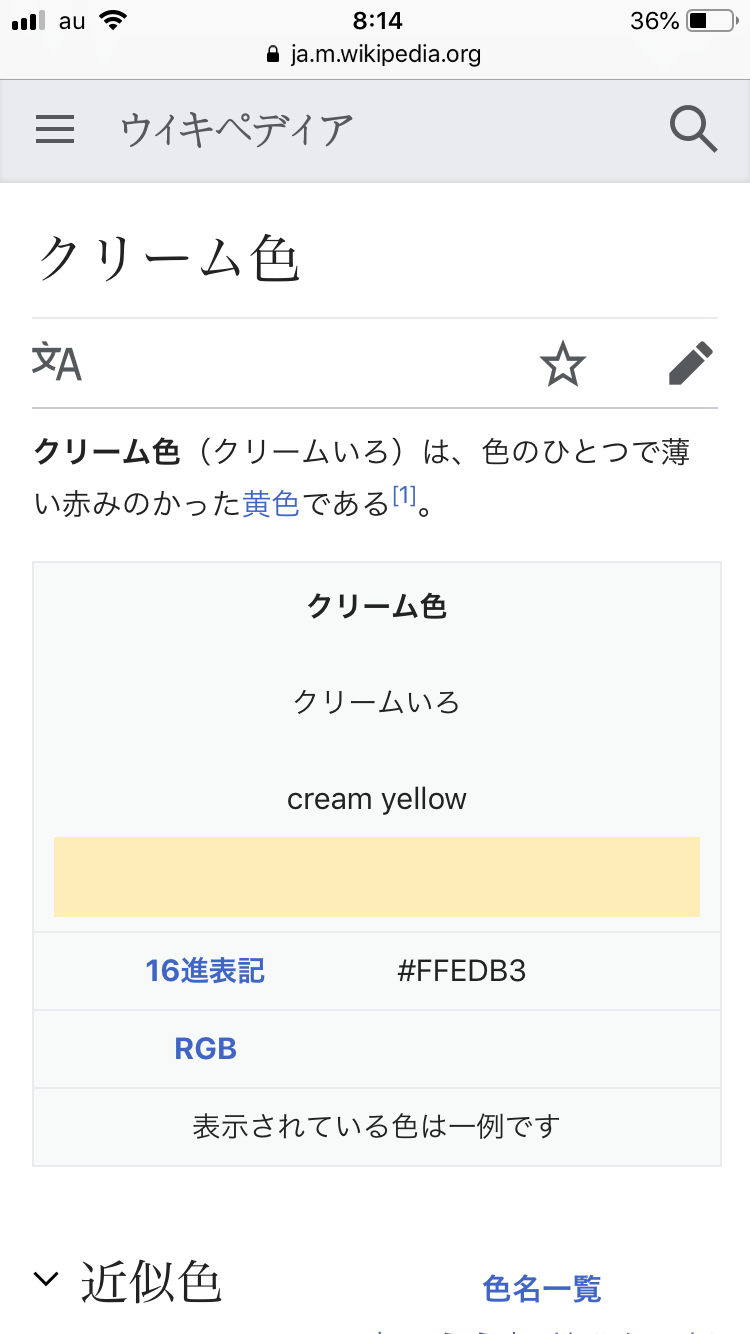Open the language switcher icon

point(57,362)
